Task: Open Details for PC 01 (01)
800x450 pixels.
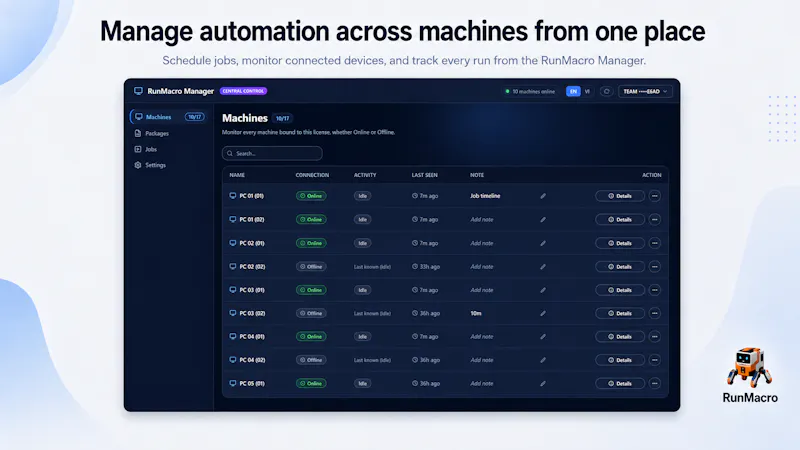Action: coord(619,196)
